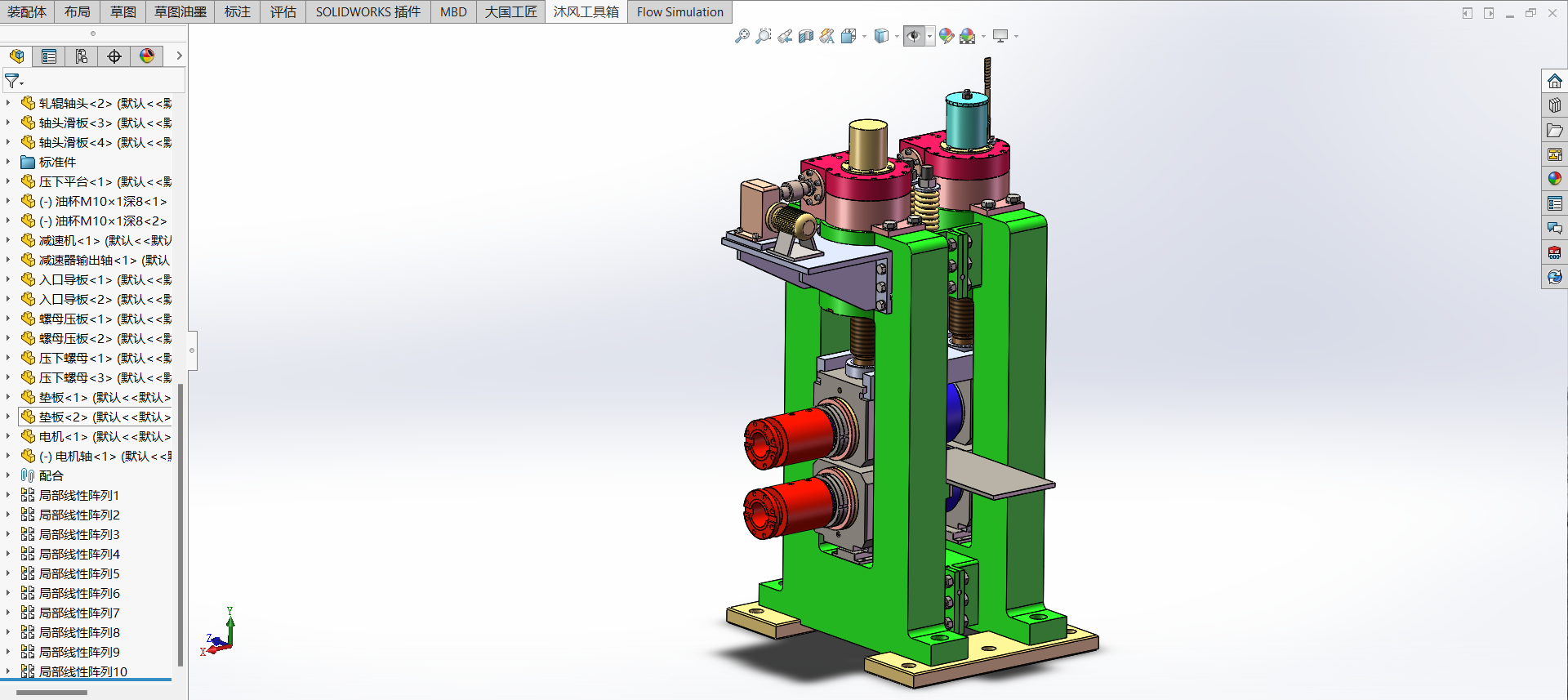Select 压下螺母<3> component
The image size is (1568, 700).
pos(96,377)
